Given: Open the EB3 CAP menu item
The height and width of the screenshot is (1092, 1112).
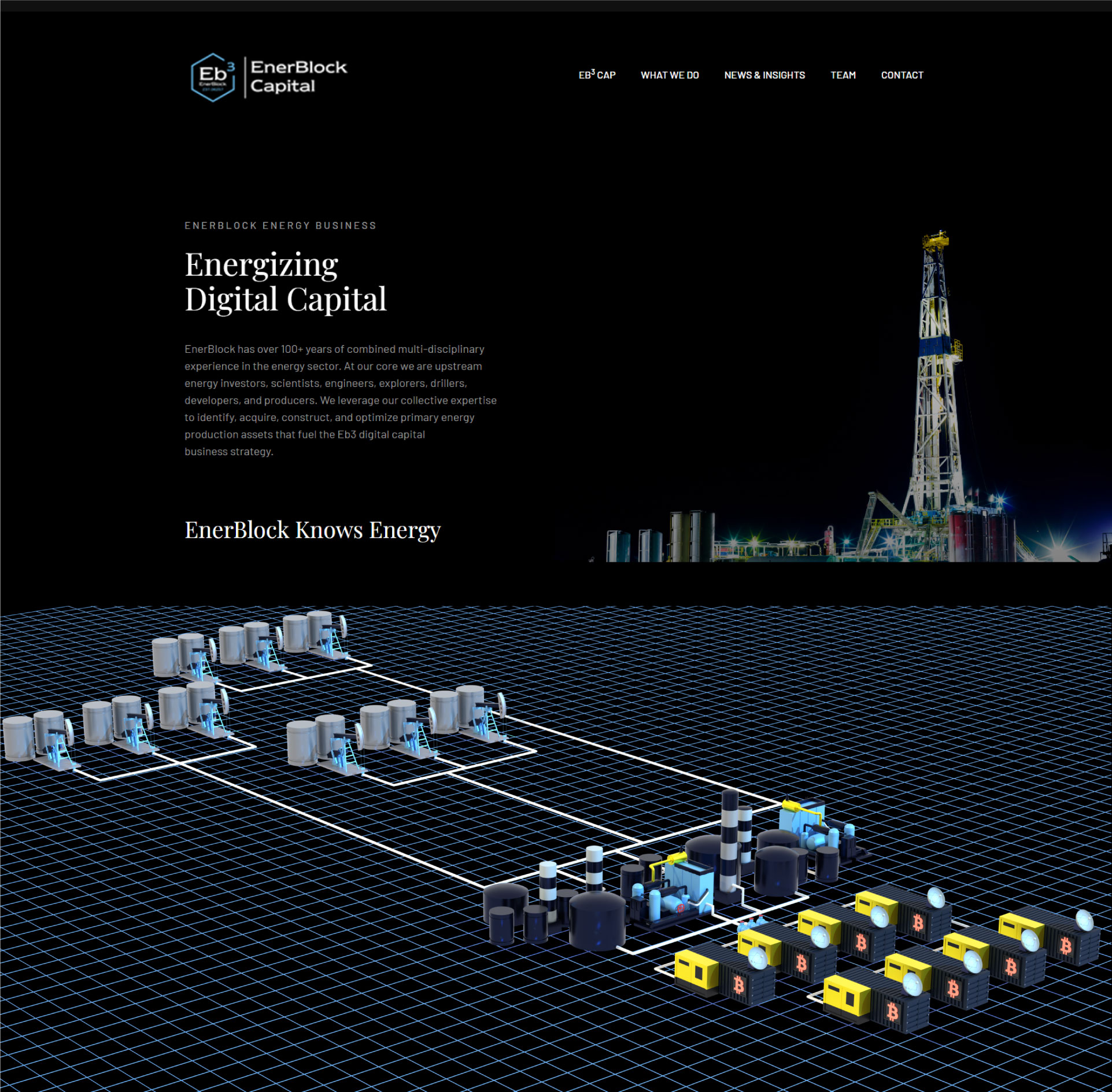Looking at the screenshot, I should pos(597,75).
